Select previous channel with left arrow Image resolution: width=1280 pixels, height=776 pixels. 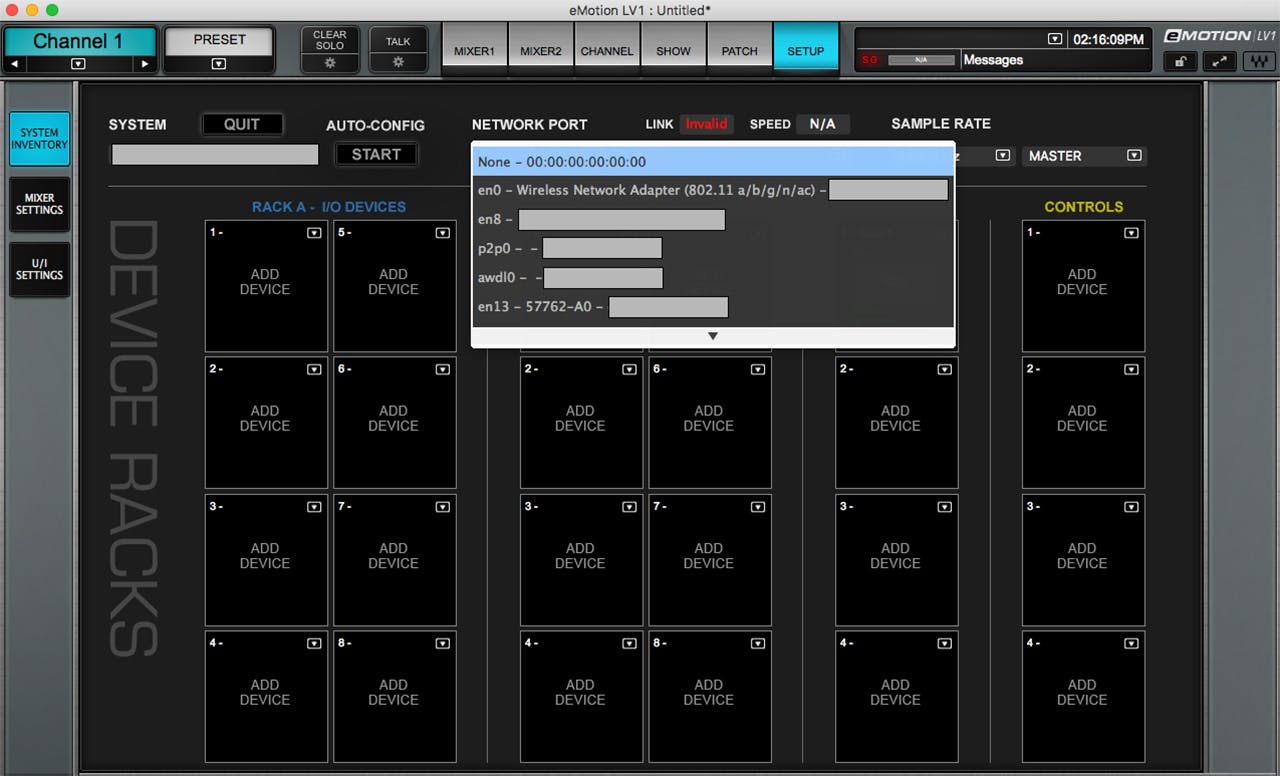coord(14,62)
